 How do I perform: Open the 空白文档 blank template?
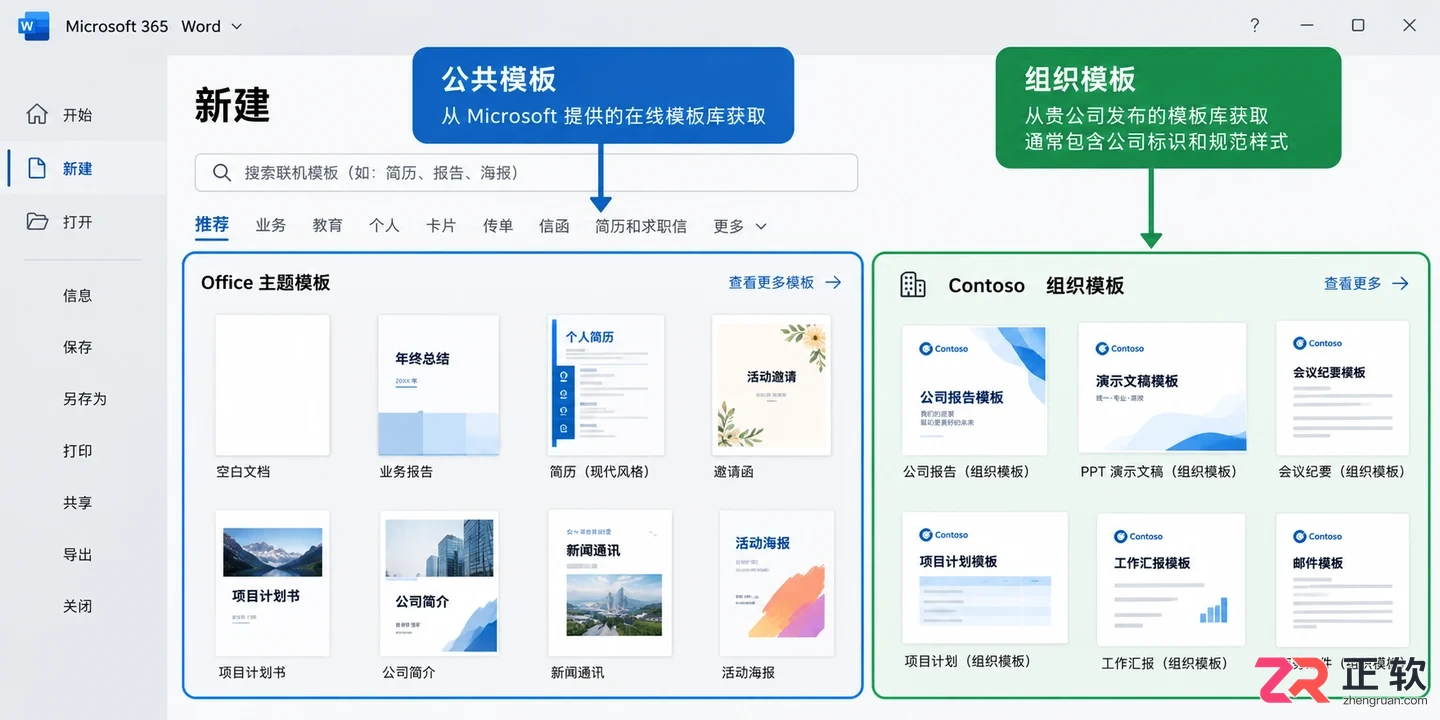coord(272,385)
